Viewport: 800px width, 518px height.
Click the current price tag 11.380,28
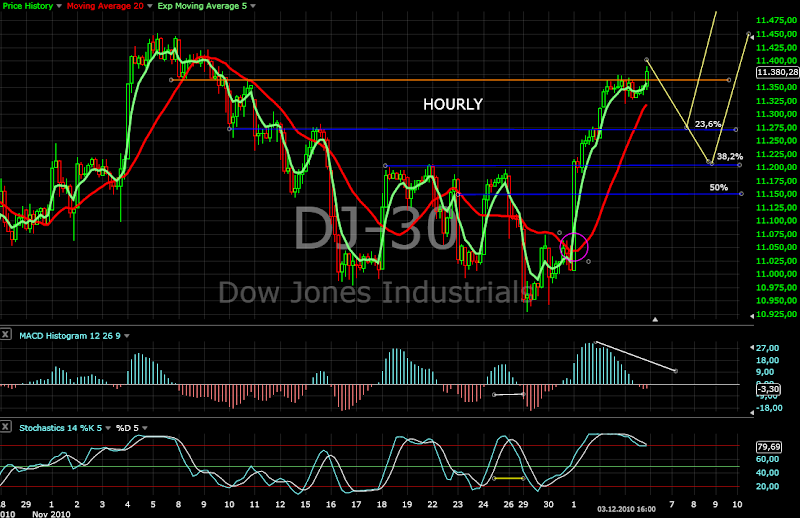pos(778,72)
